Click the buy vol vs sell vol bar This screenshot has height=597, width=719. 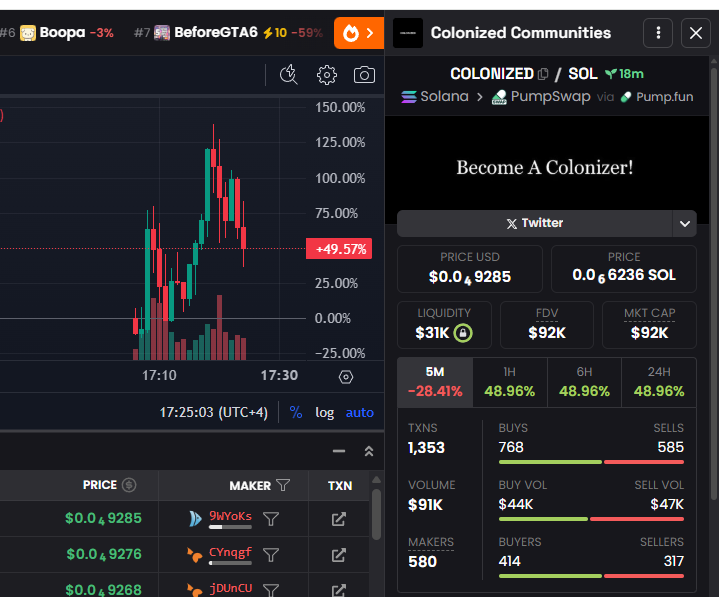[591, 519]
